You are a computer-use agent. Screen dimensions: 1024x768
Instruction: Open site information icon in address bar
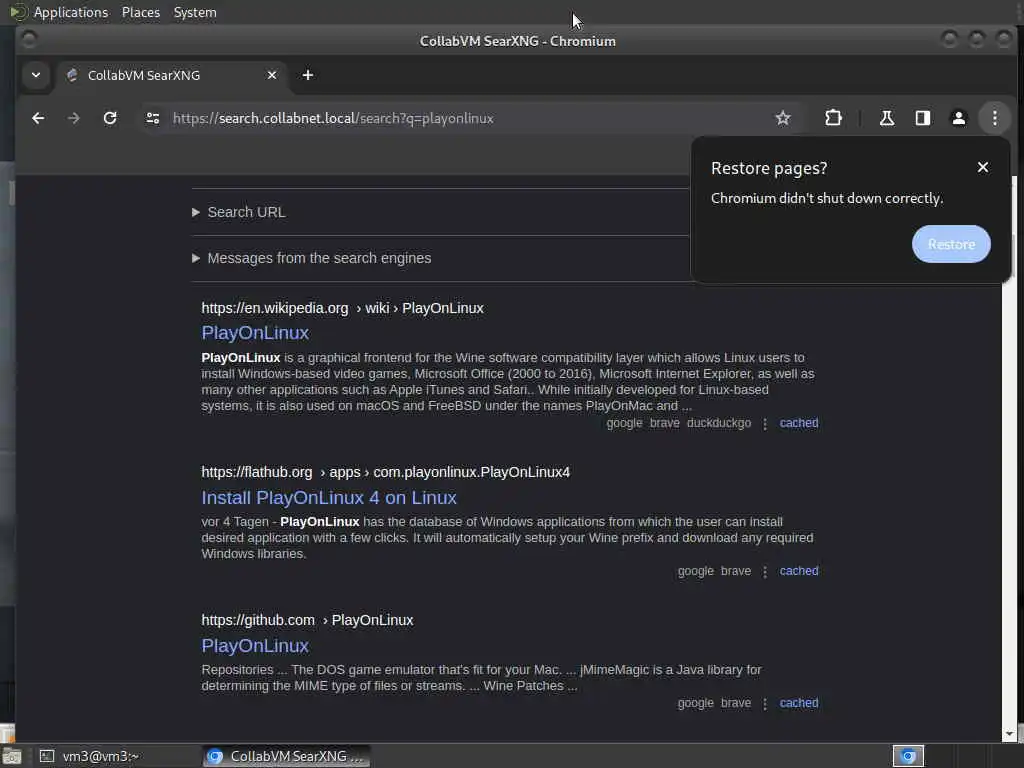point(153,118)
